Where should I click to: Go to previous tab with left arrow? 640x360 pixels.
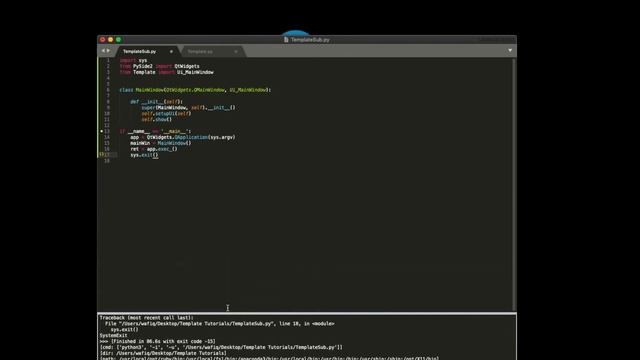(103, 51)
